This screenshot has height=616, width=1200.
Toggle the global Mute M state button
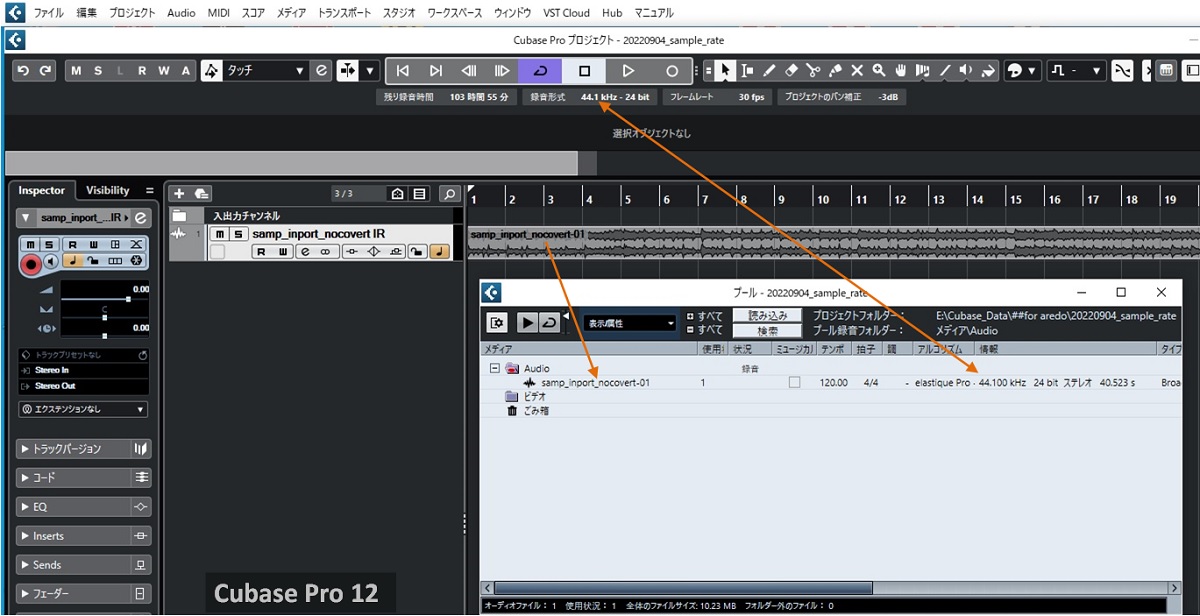coord(77,71)
